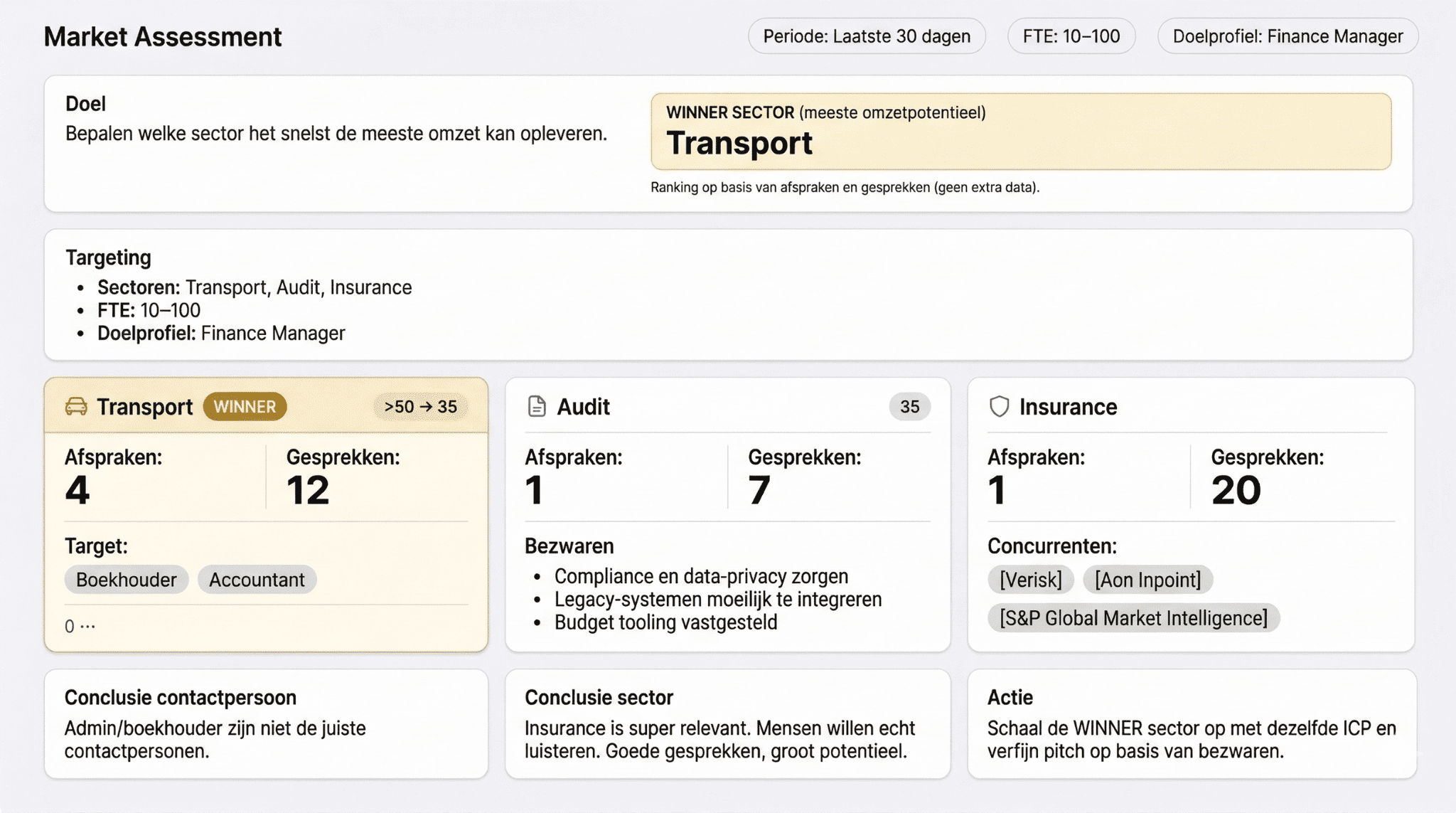This screenshot has width=1456, height=813.
Task: Click the Insurance card header title
Action: [x=1068, y=406]
